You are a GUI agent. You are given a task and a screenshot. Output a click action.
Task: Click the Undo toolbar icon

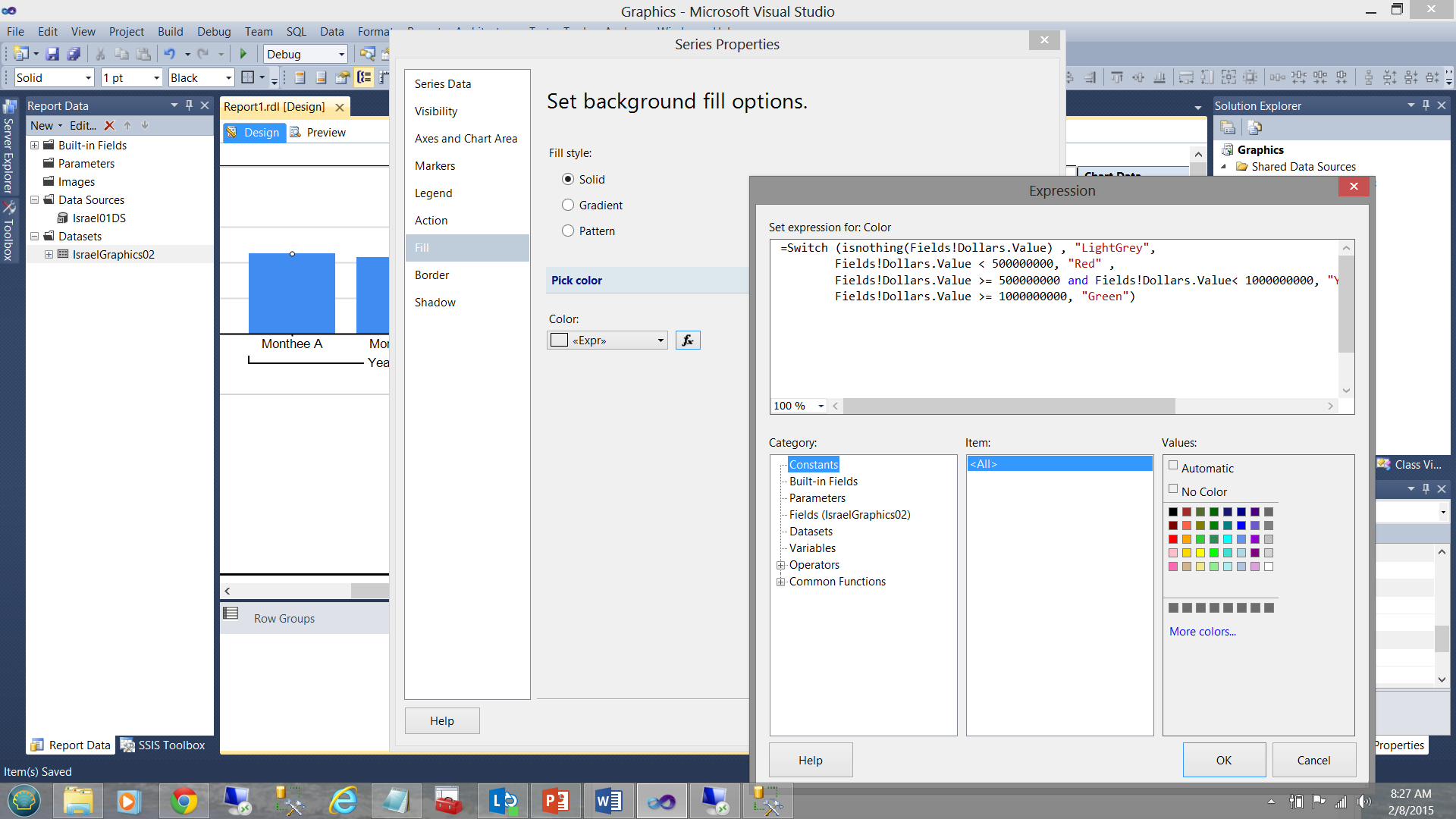tap(169, 54)
